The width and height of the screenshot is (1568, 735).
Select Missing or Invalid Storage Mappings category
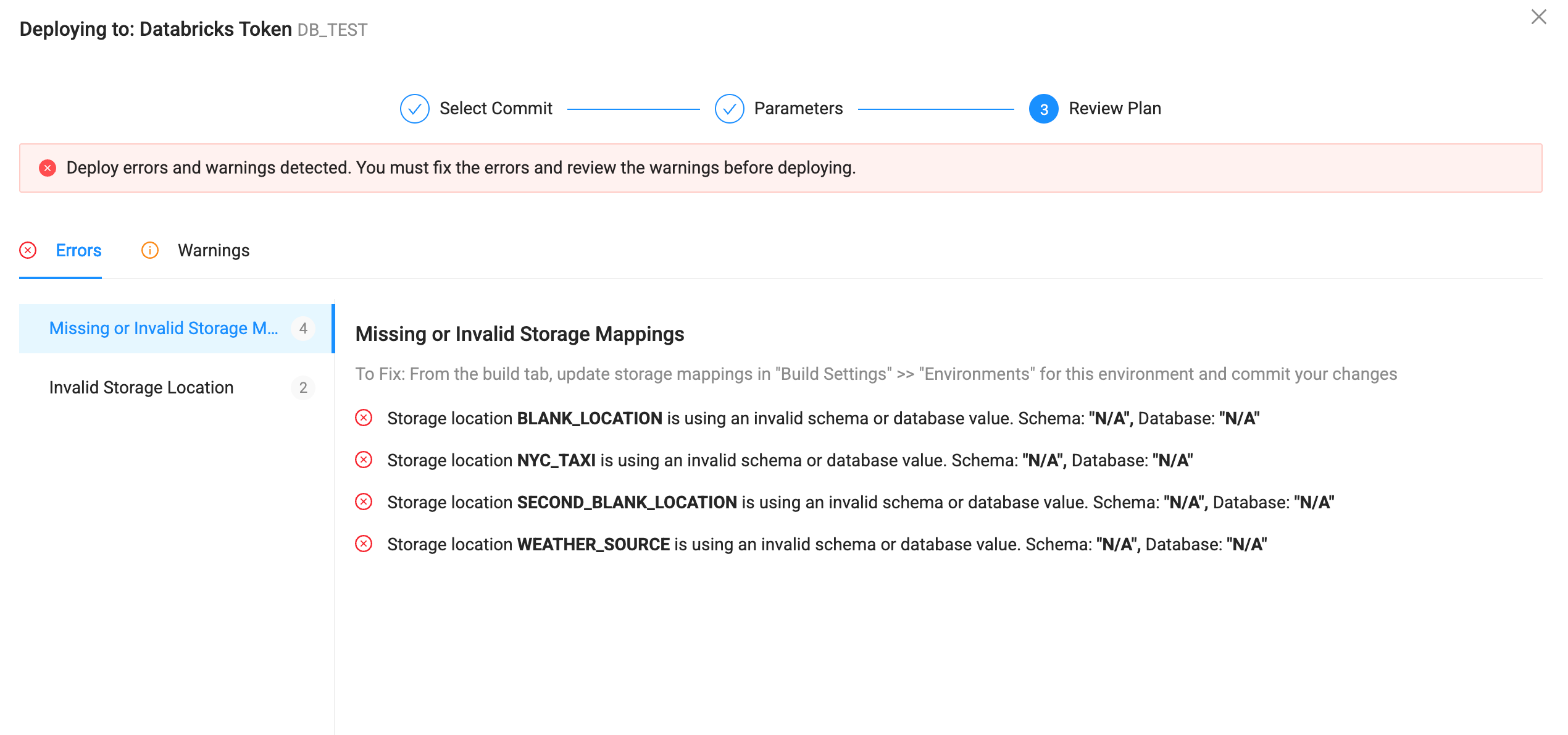[x=177, y=329]
